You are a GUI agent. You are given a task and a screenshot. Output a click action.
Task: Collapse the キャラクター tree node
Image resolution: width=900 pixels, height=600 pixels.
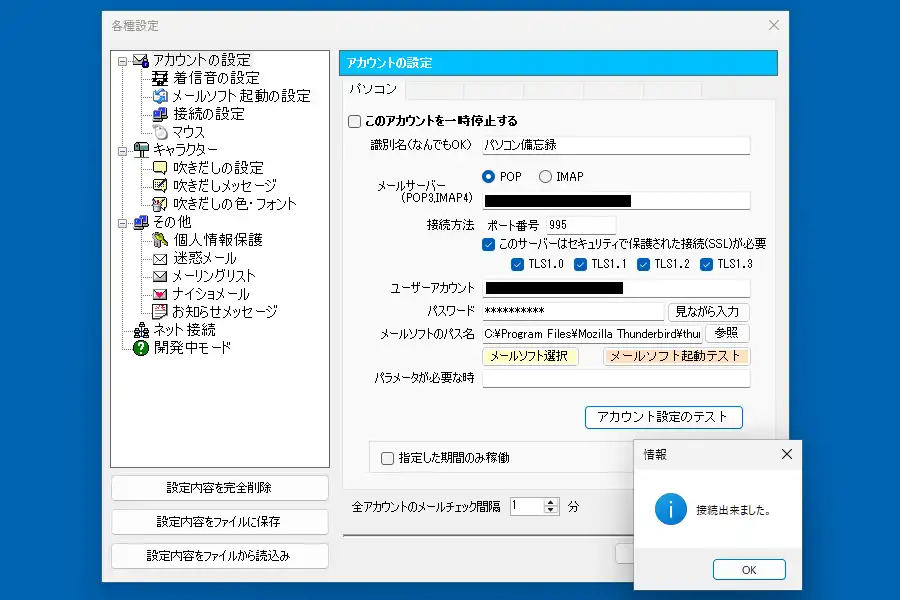122,151
